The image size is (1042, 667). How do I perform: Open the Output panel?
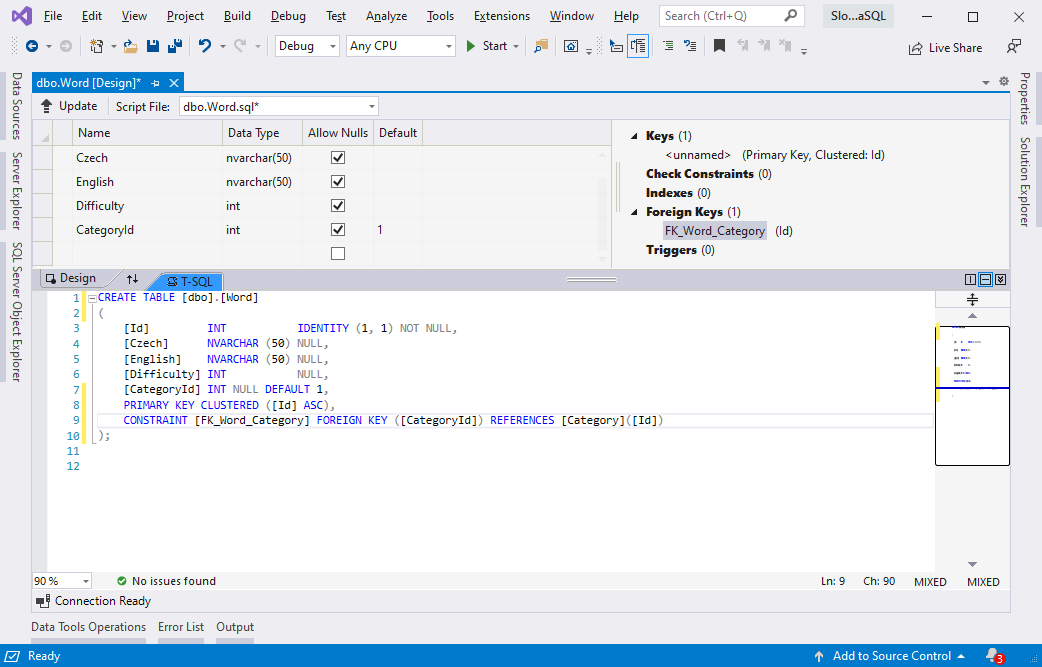(235, 627)
